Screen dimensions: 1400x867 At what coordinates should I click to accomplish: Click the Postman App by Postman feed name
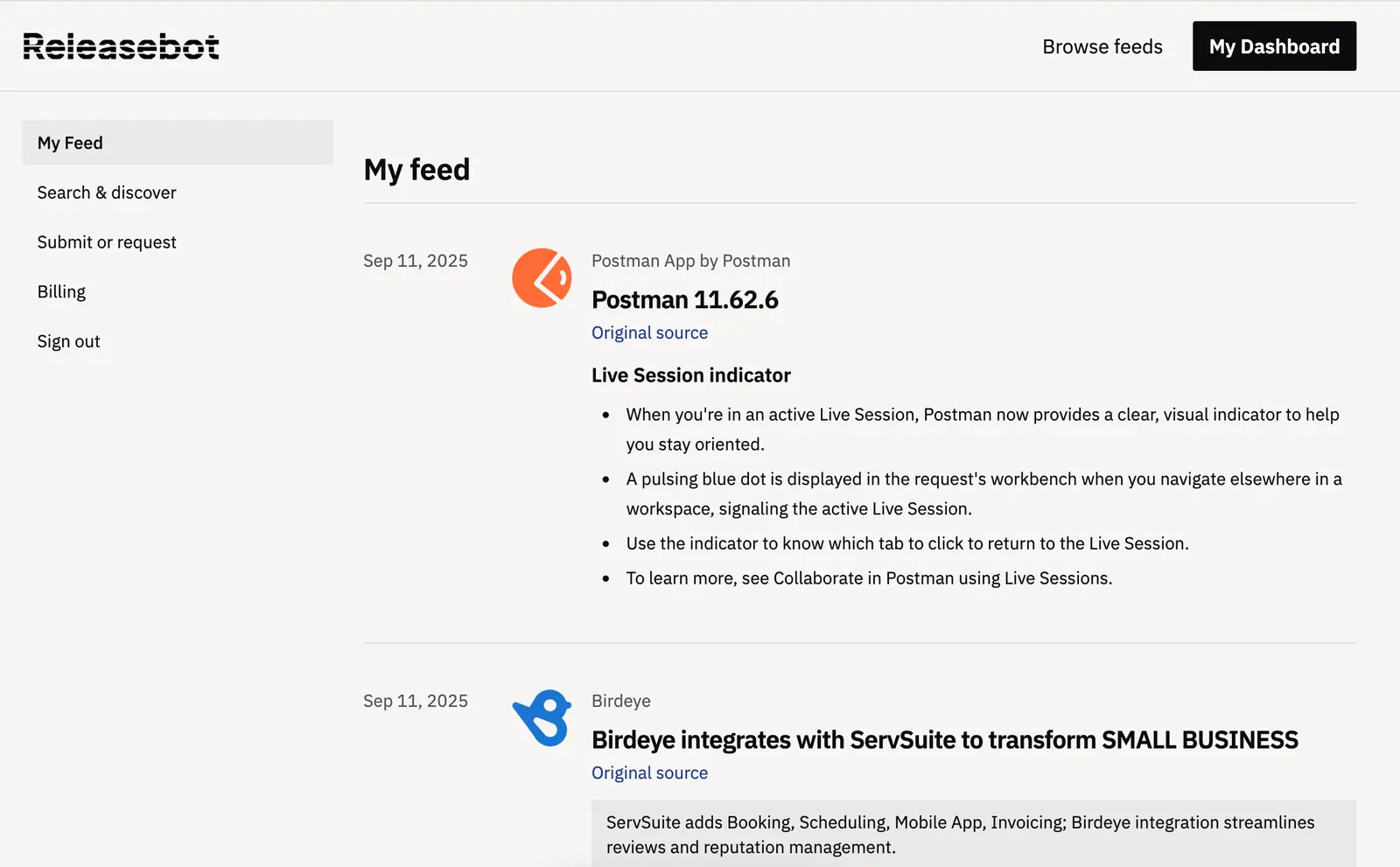(690, 260)
